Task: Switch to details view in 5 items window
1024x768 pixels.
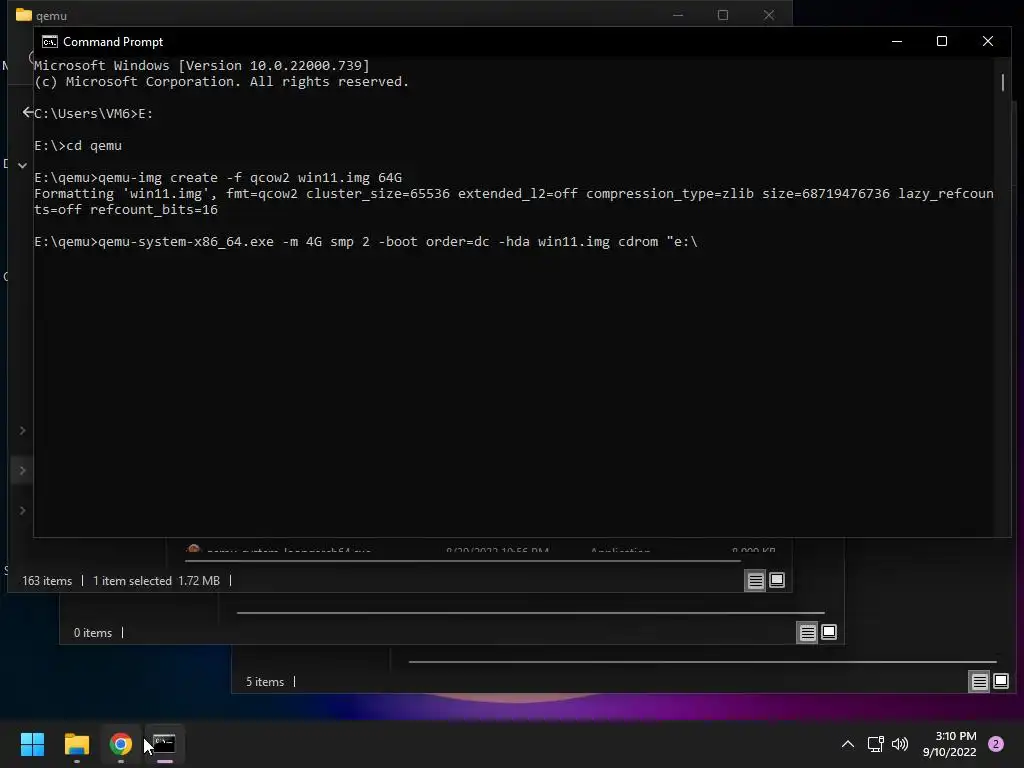Action: click(x=980, y=682)
